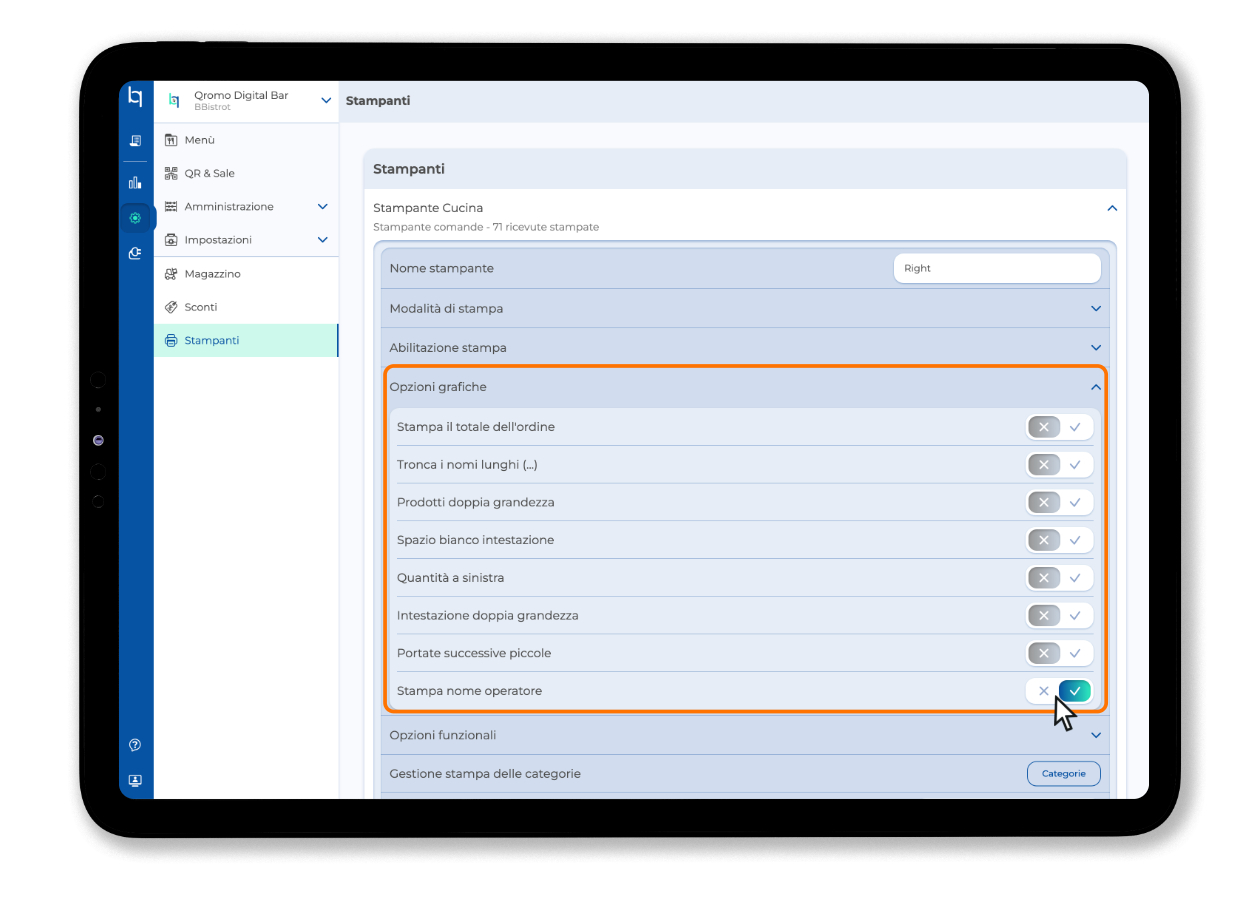Click the Sconti price tag icon
Viewport: 1250px width, 920px height.
(171, 307)
